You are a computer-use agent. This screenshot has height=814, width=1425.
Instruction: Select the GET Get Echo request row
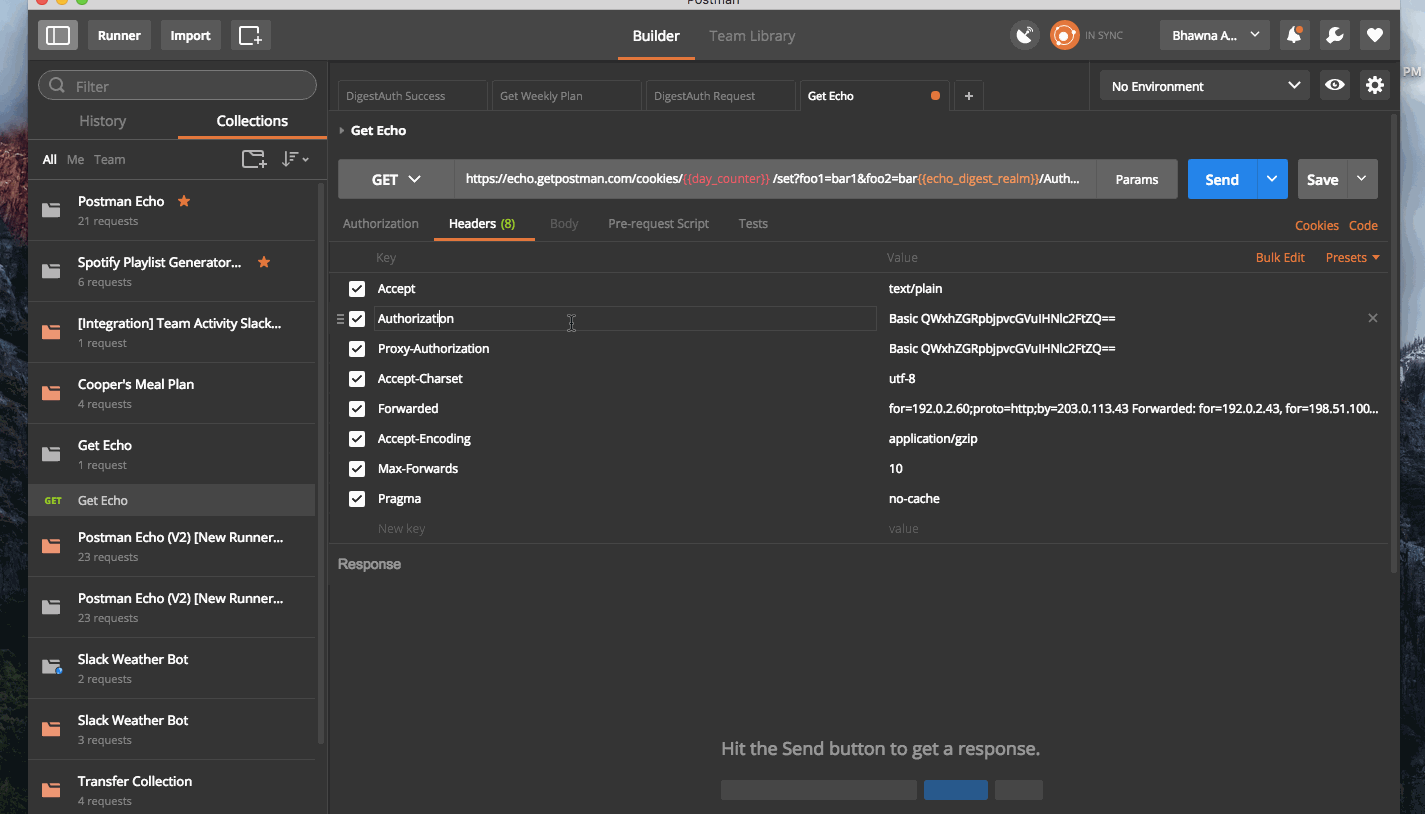pos(172,501)
